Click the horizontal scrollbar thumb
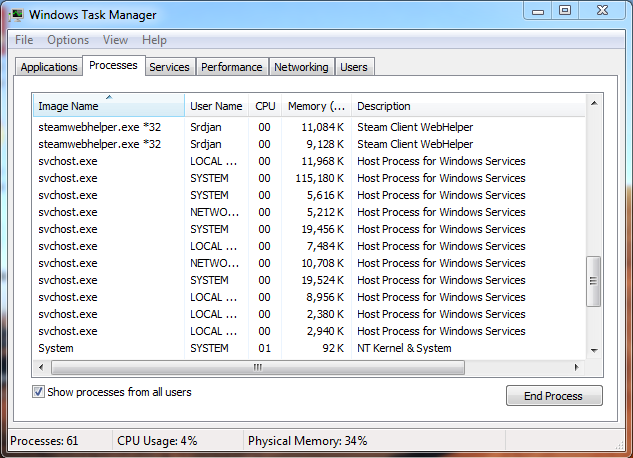Screen dimensions: 633x458 pos(258,366)
